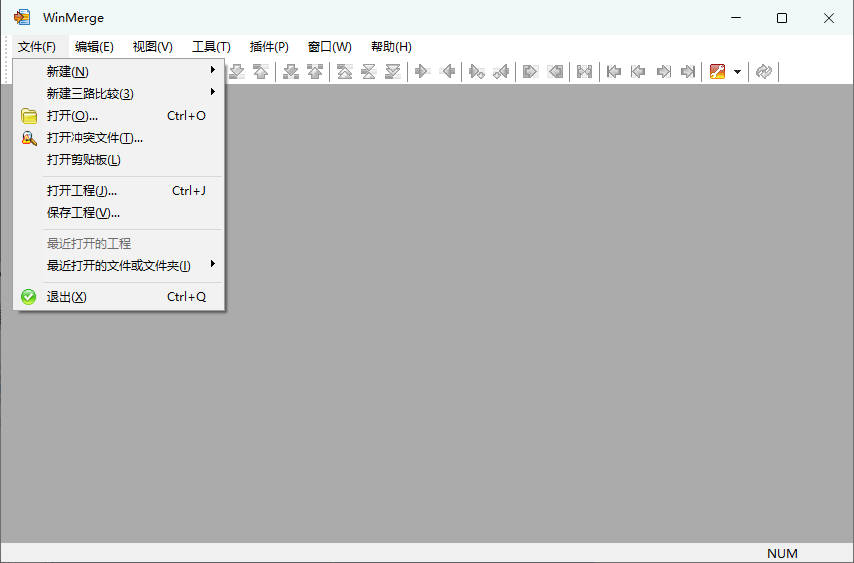Screen dimensions: 854x563
Task: Click the Current Difference toolbar icon
Action: pos(368,71)
